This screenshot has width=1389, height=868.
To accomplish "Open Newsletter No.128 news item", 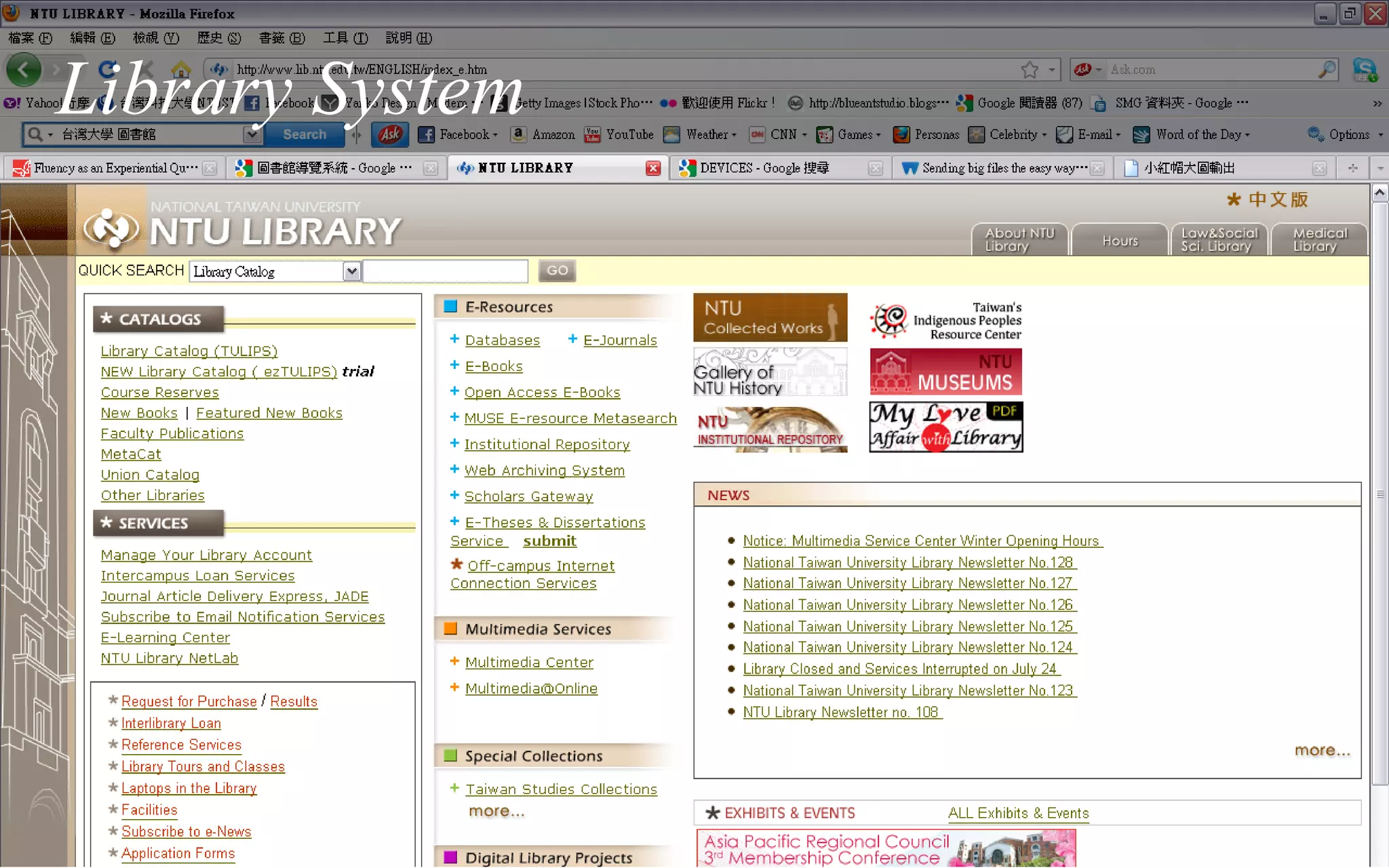I will pyautogui.click(x=909, y=563).
